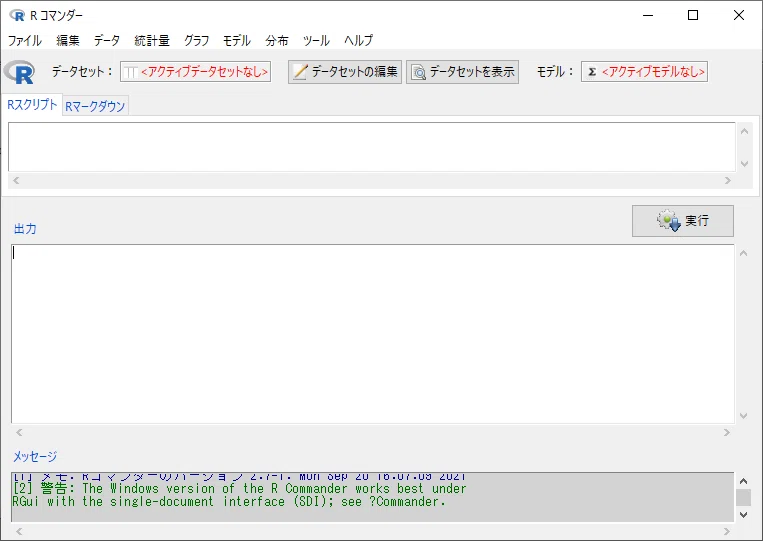Click the output pane scroll down arrow

pos(744,415)
